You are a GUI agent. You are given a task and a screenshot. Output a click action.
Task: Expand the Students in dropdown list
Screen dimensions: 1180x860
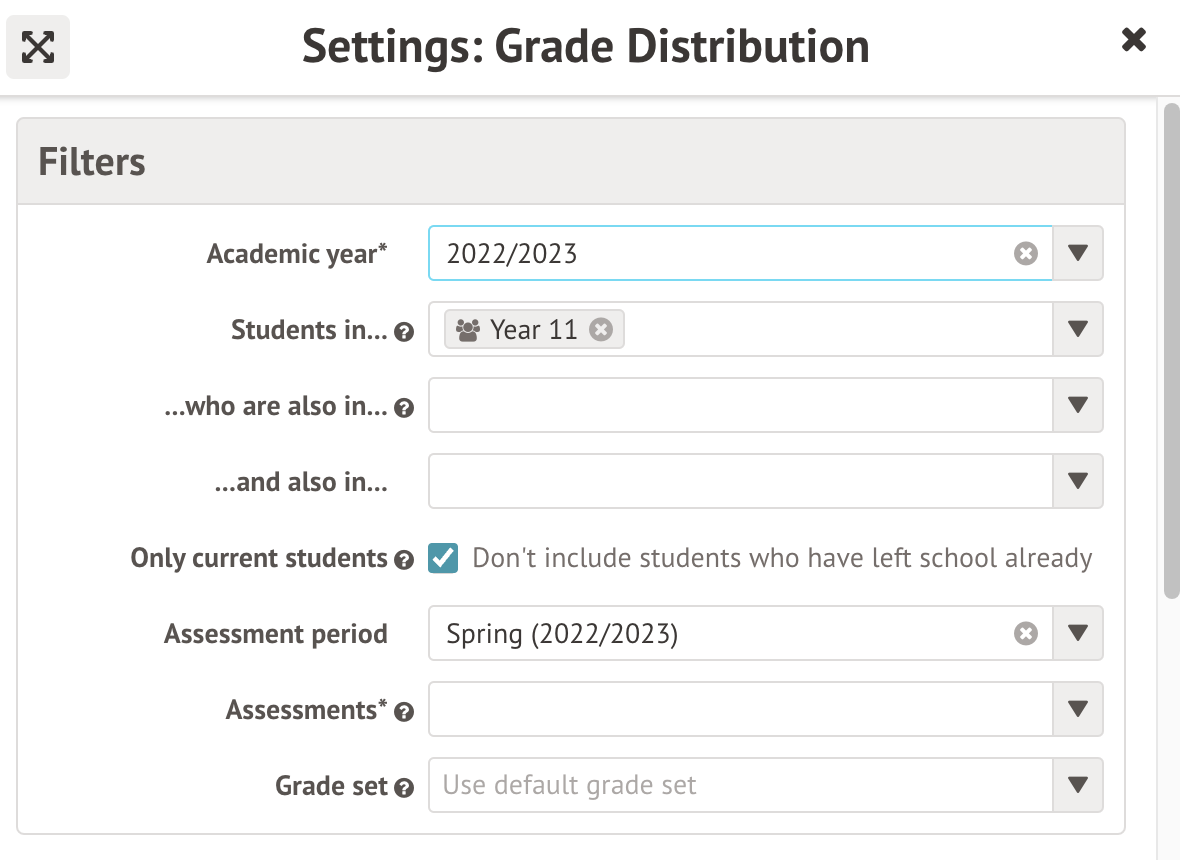pyautogui.click(x=1077, y=329)
